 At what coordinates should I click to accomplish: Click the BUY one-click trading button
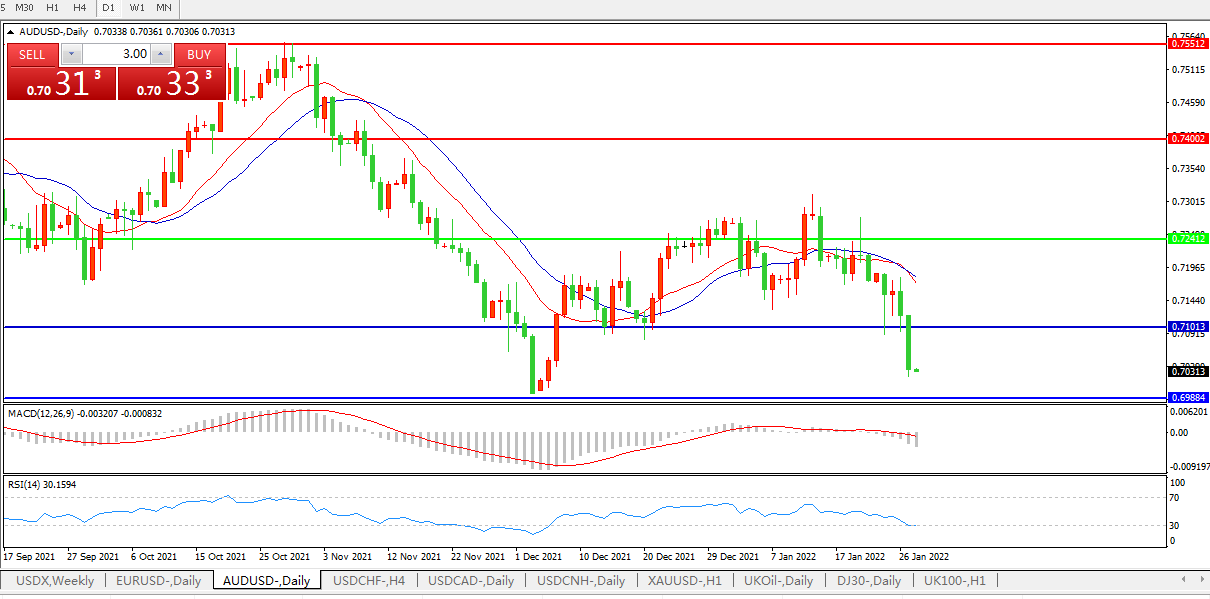pos(199,54)
